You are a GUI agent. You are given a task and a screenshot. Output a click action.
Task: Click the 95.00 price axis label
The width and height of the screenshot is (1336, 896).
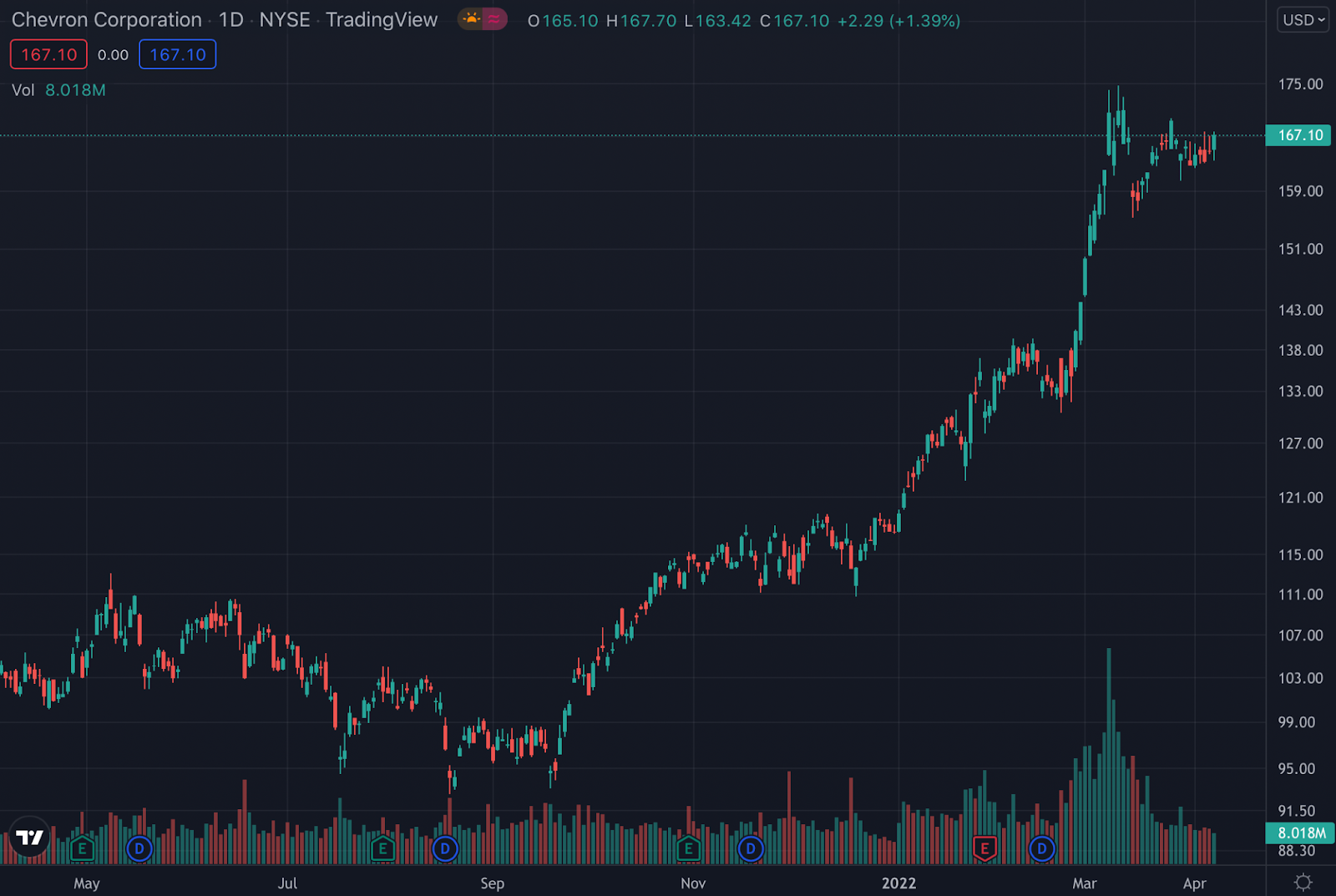click(x=1297, y=768)
